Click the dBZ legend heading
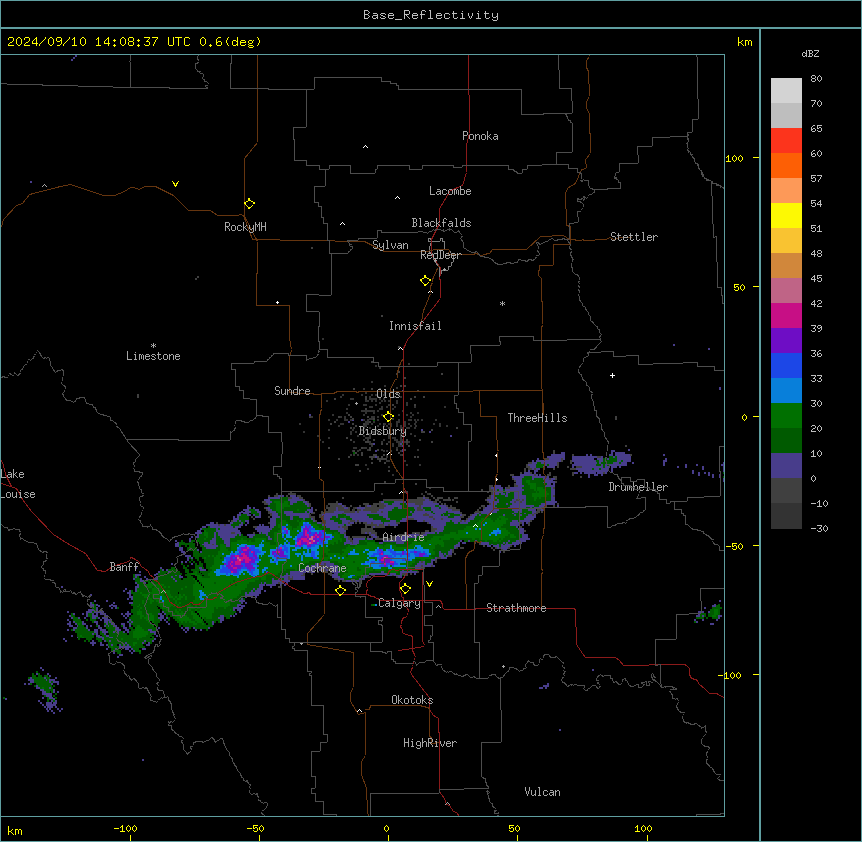Viewport: 862px width, 842px height. [810, 53]
